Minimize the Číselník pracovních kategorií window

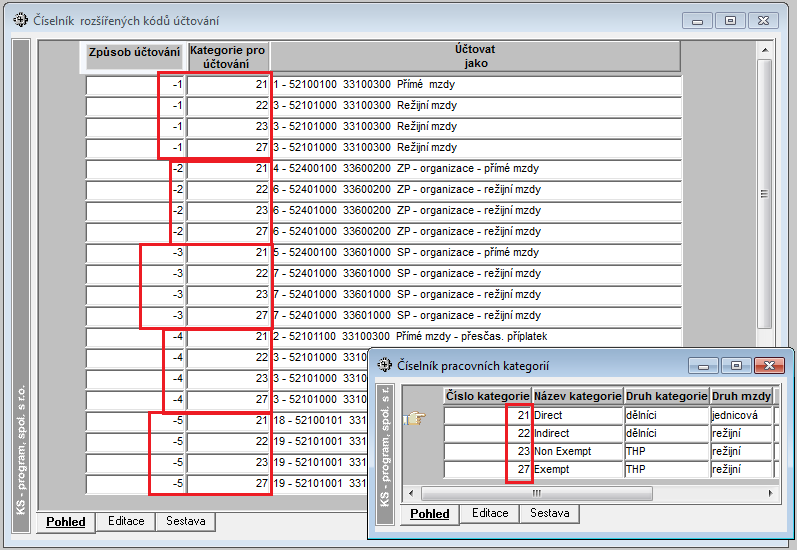click(703, 365)
